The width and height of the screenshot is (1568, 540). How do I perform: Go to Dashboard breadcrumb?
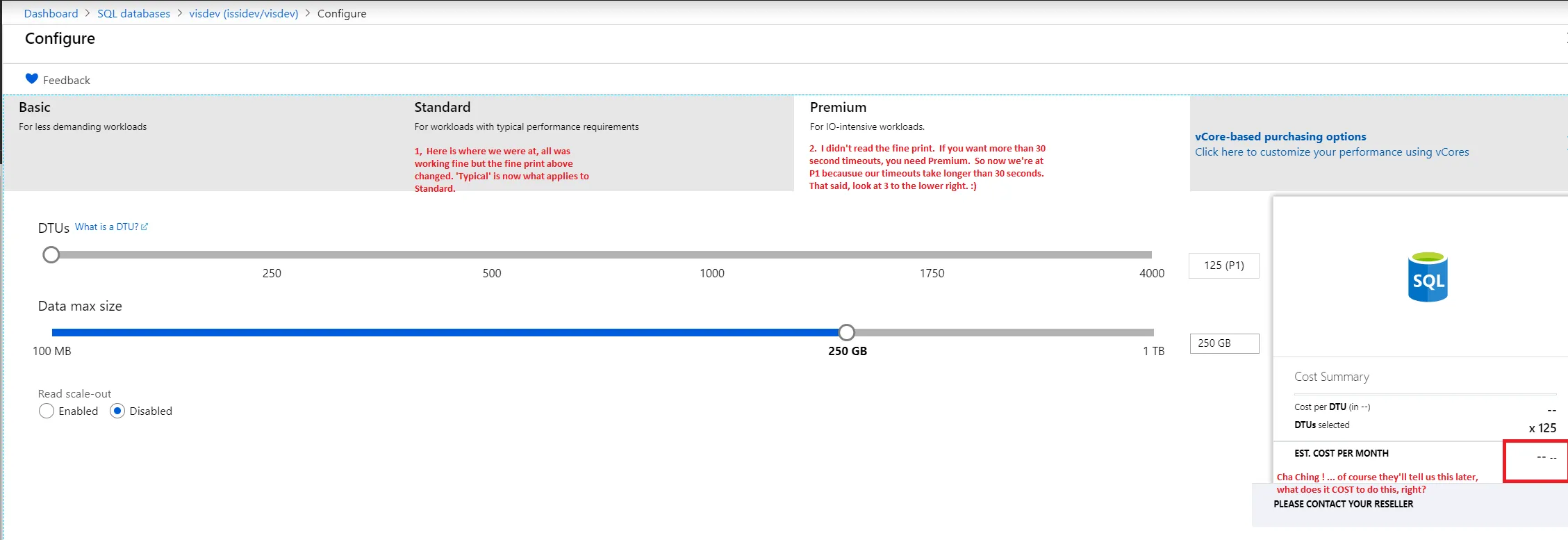51,13
